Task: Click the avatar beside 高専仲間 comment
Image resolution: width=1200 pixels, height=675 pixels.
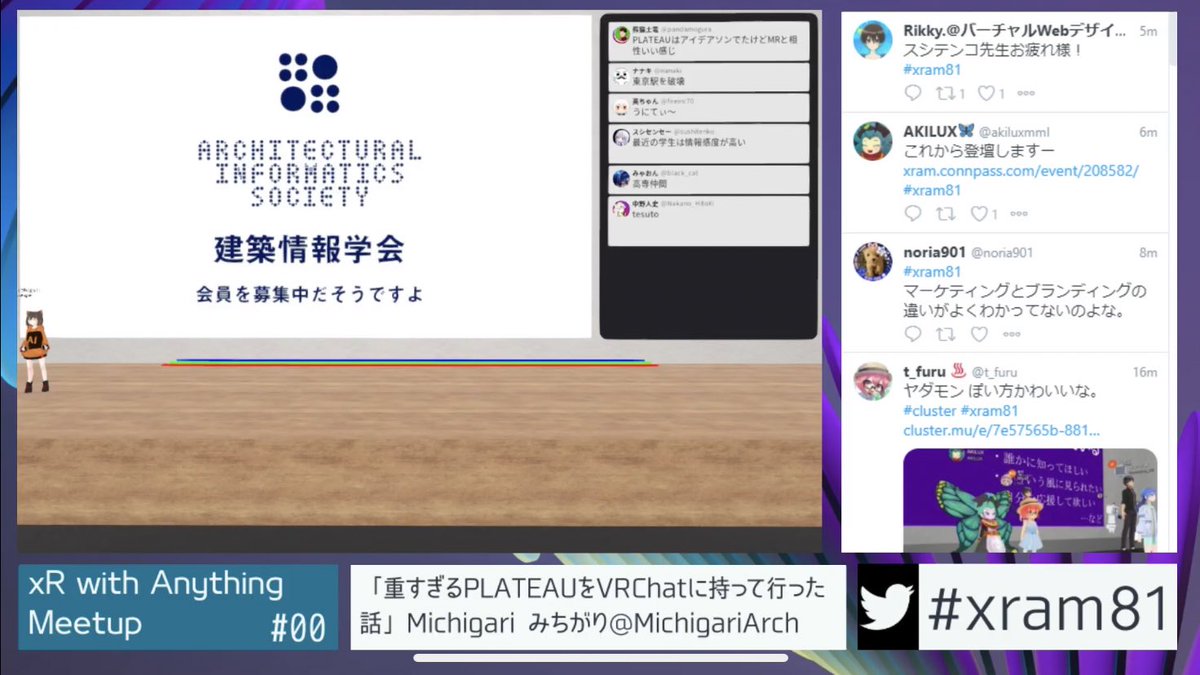Action: tap(621, 178)
